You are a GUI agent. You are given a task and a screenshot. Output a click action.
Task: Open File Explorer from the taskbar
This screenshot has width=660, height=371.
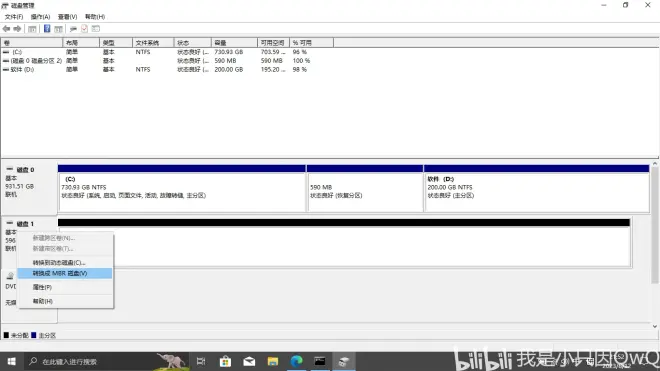pyautogui.click(x=273, y=361)
